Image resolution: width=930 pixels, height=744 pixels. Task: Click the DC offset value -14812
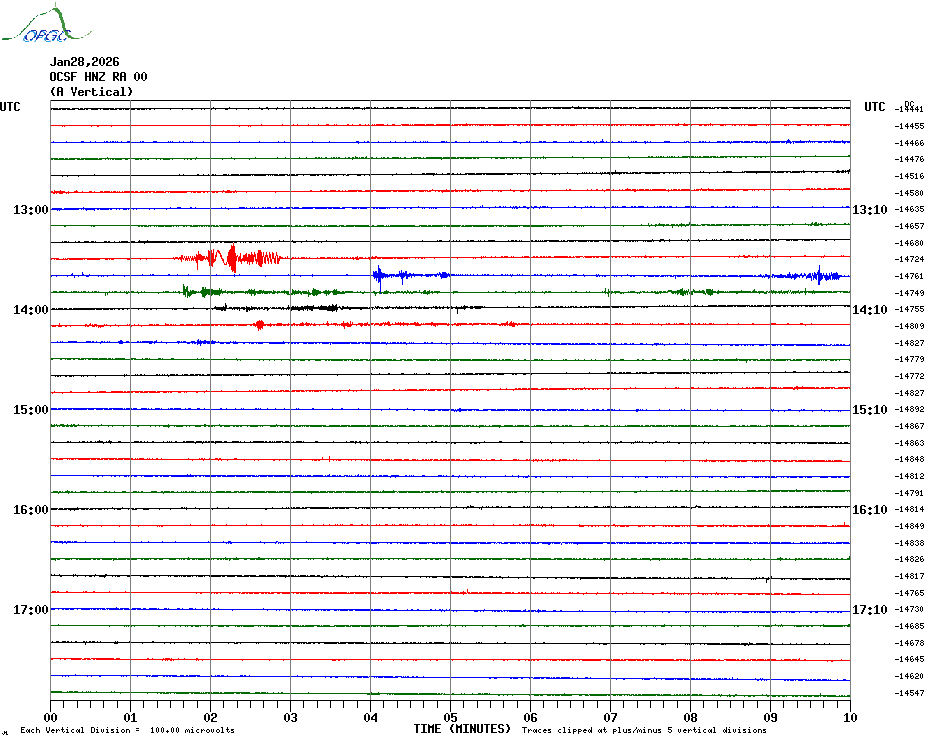point(909,476)
